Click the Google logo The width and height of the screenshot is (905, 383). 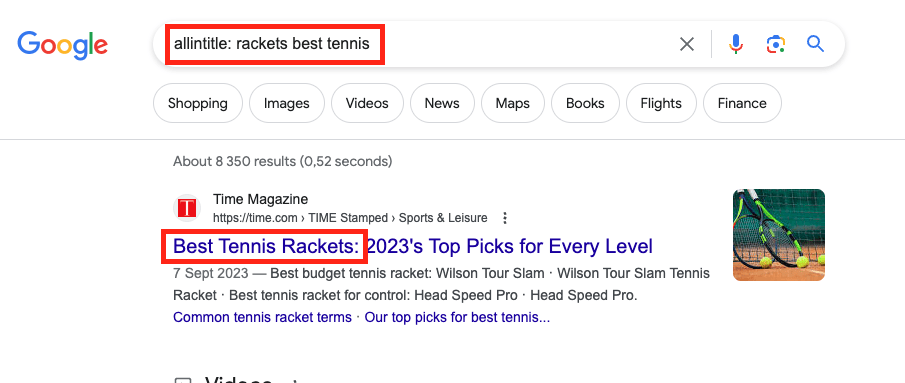(62, 45)
